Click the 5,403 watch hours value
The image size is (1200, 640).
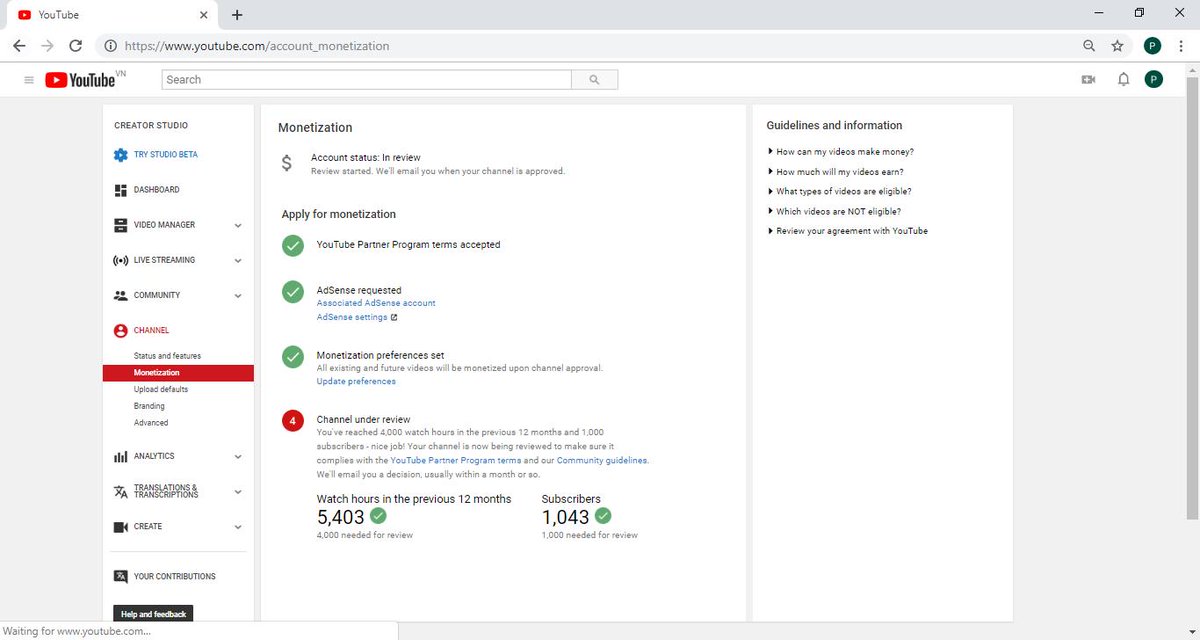coord(339,517)
